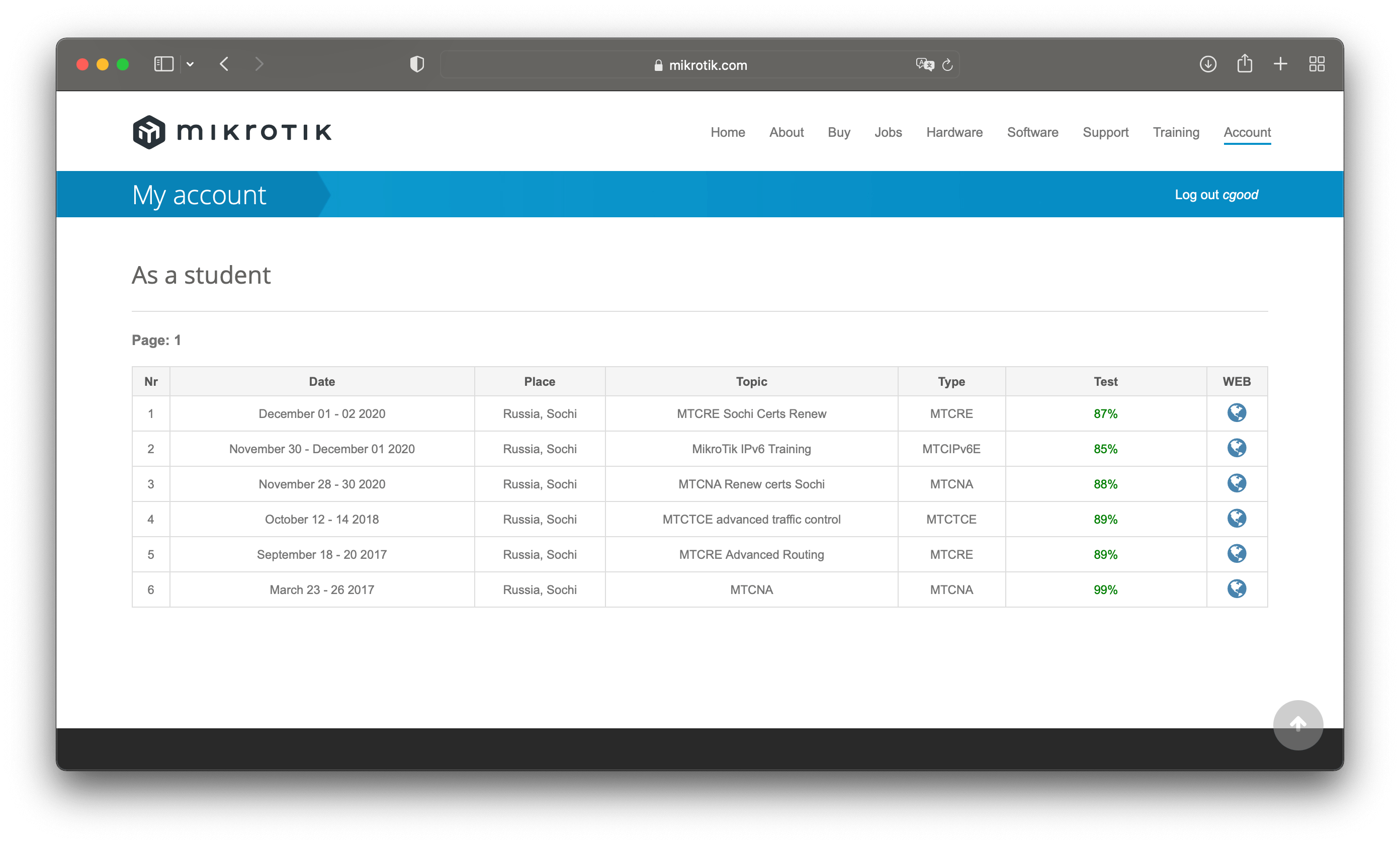
Task: Click the MTCNA Renew certs Sochi topic
Action: click(751, 484)
